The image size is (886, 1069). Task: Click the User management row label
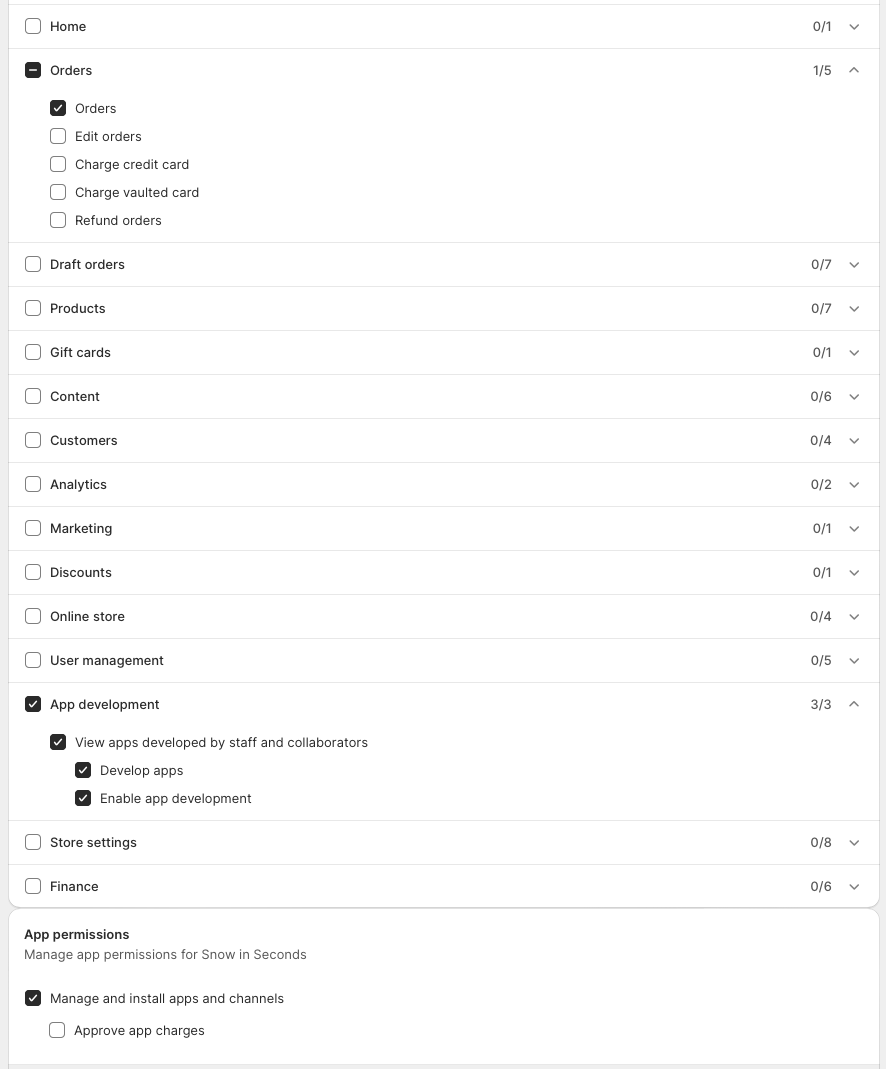coord(106,660)
